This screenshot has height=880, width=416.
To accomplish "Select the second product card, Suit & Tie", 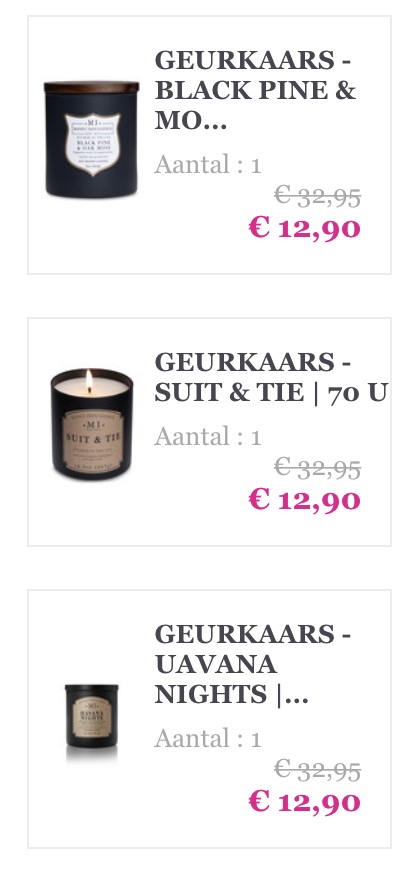I will tap(209, 432).
